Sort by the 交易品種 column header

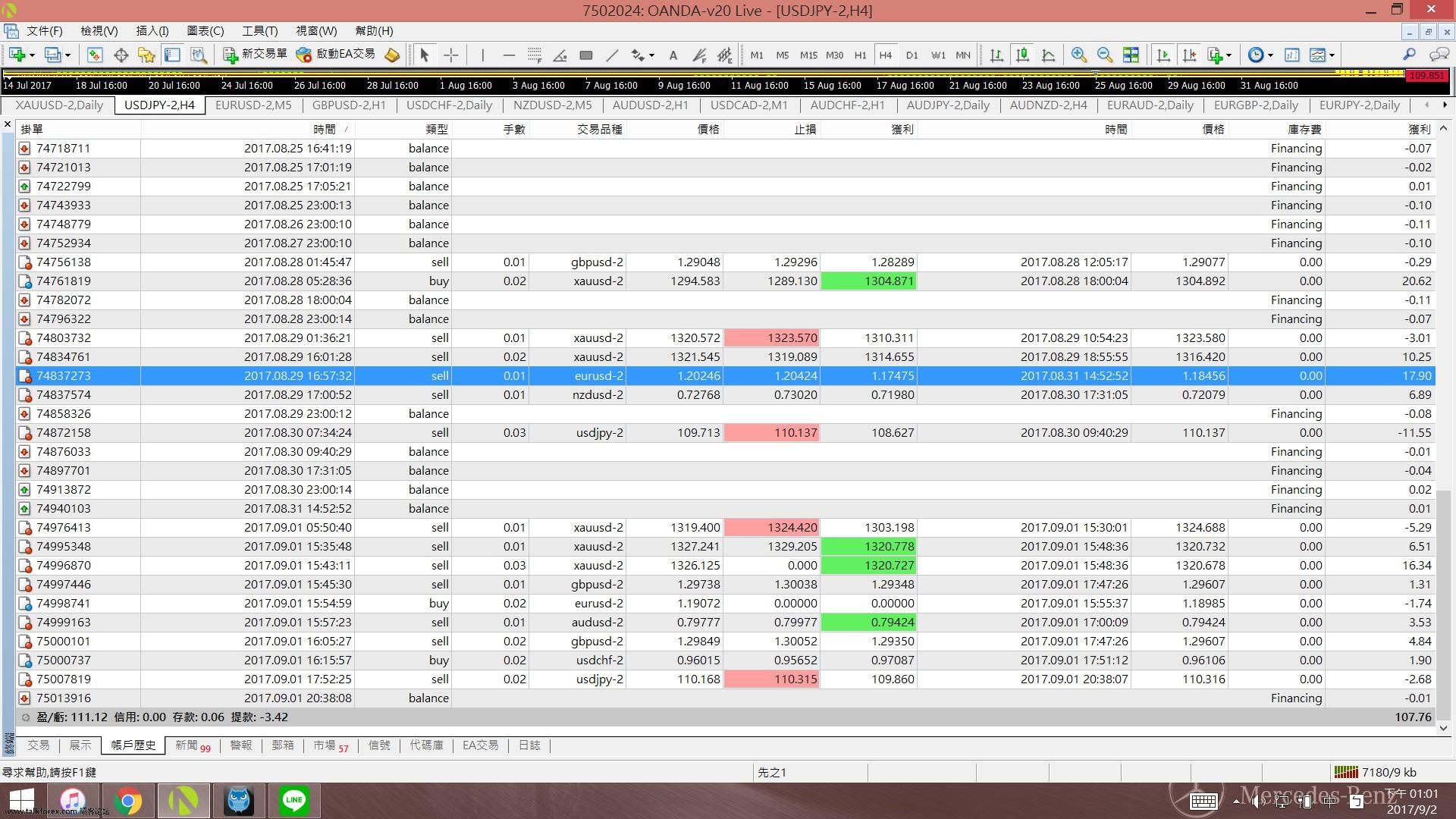pos(578,130)
